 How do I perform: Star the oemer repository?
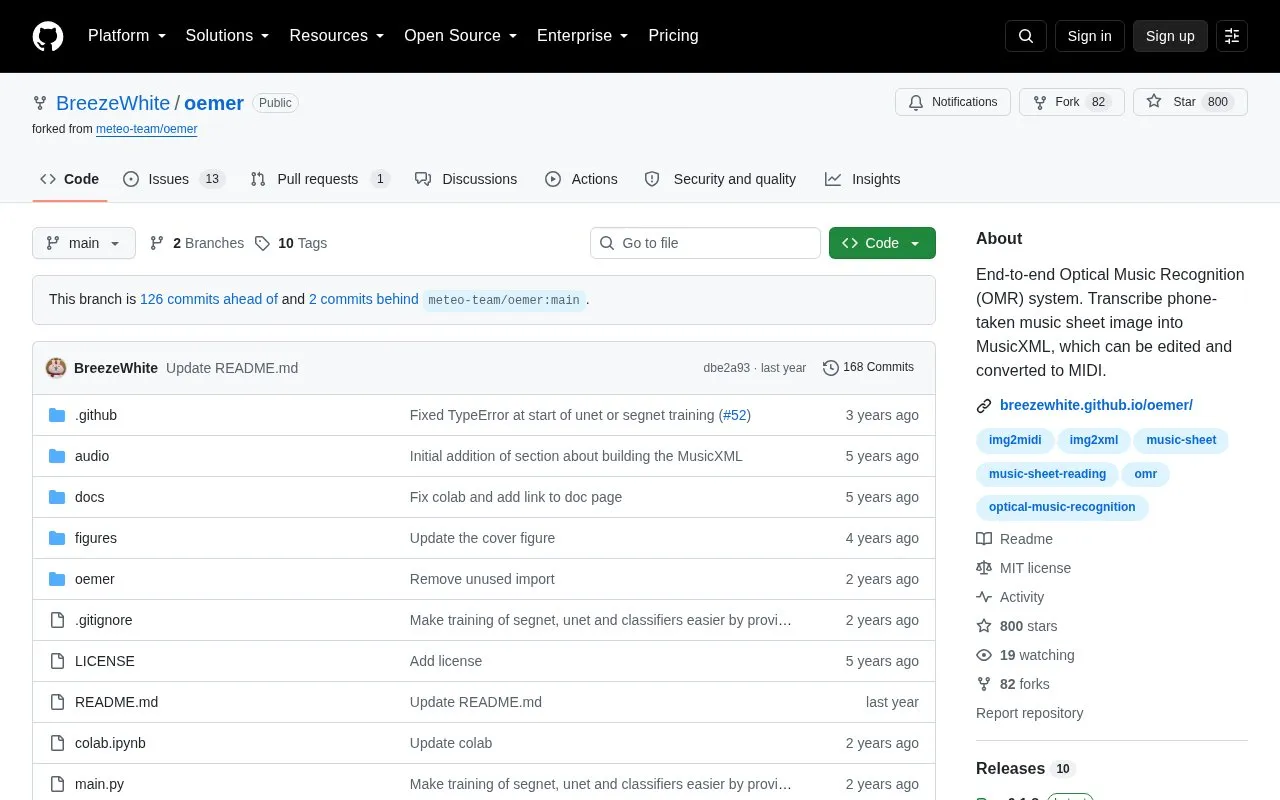point(1190,102)
